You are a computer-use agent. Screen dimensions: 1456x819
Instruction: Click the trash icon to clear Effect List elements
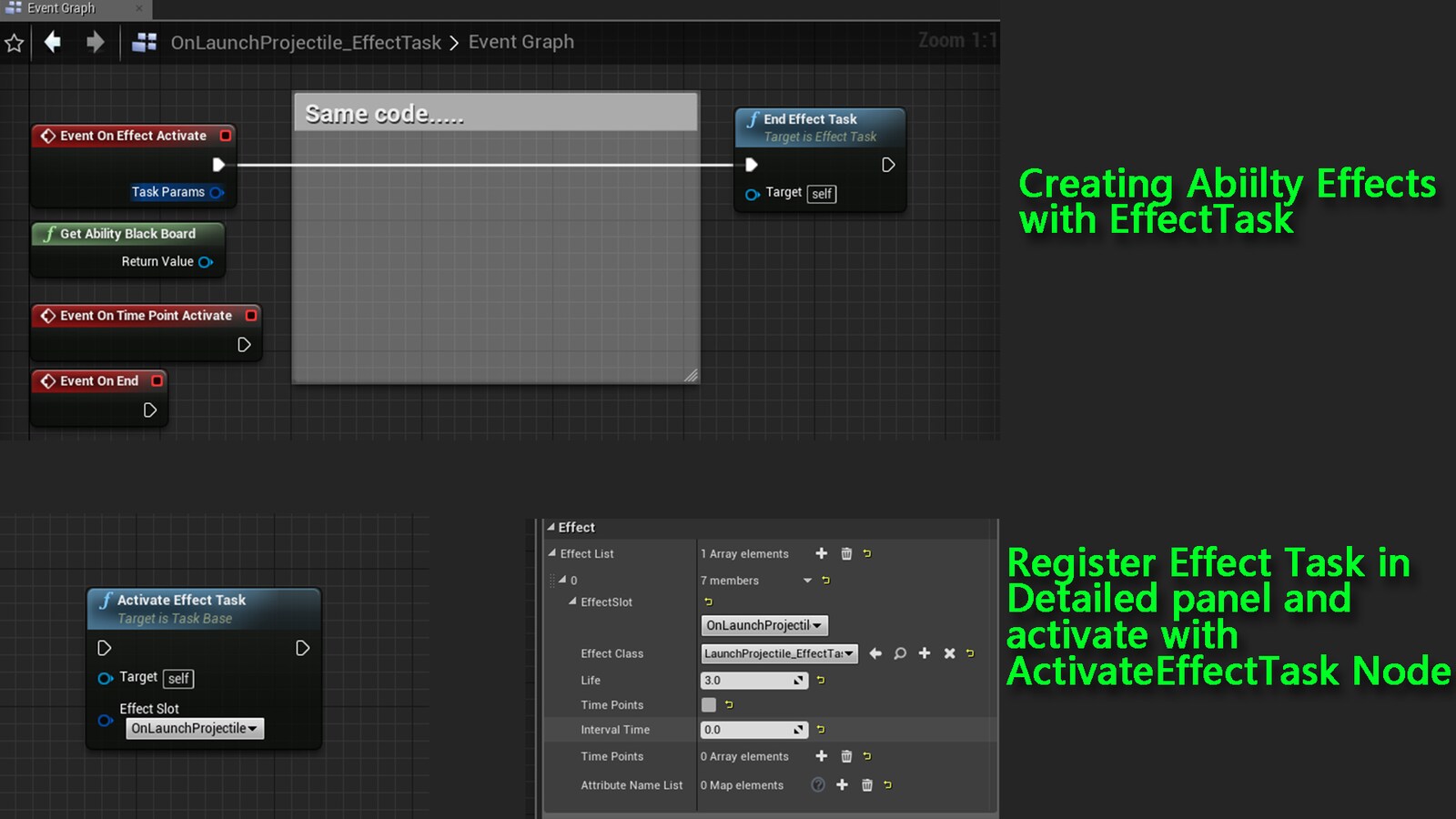pyautogui.click(x=846, y=553)
